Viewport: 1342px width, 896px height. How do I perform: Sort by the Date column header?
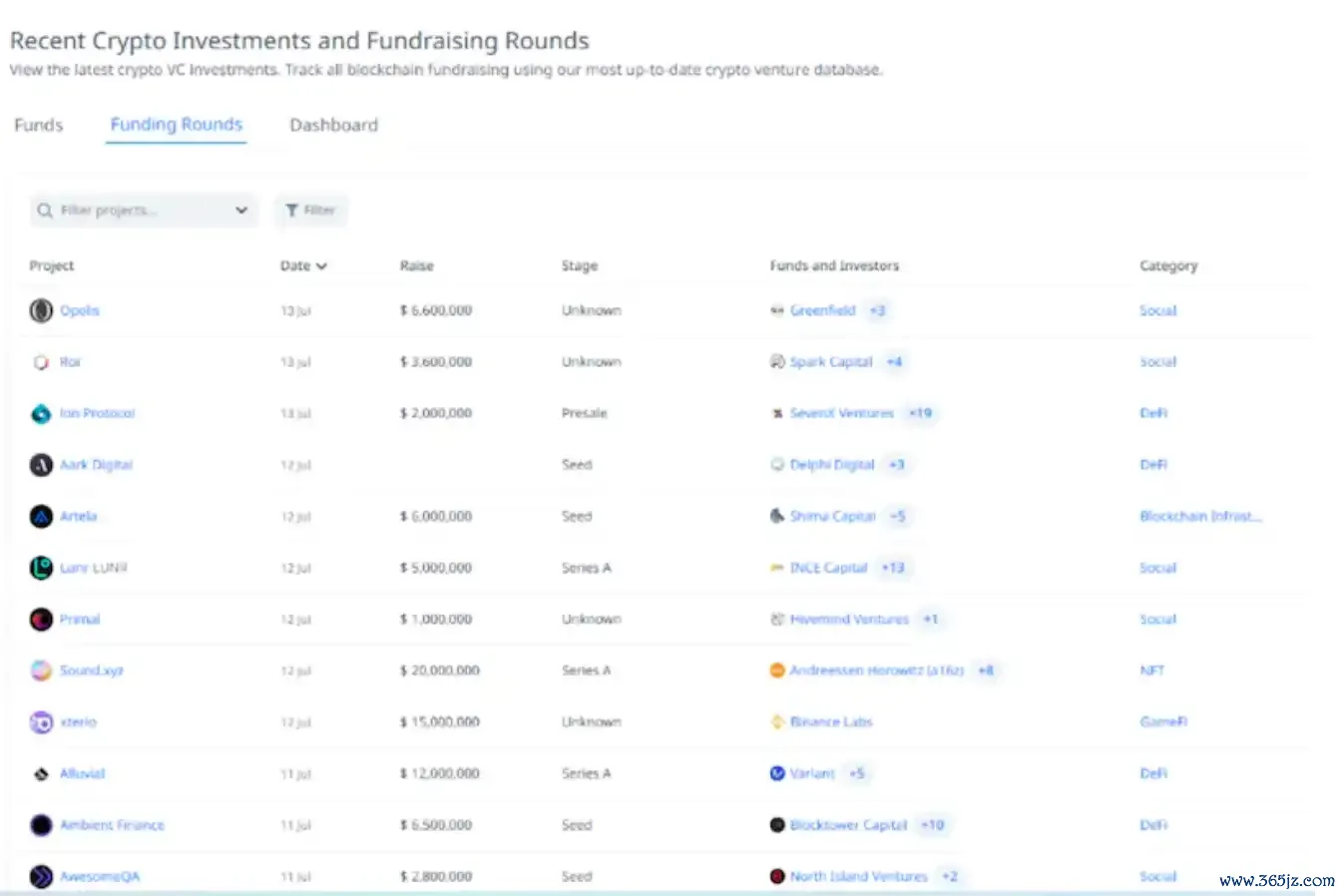point(303,266)
